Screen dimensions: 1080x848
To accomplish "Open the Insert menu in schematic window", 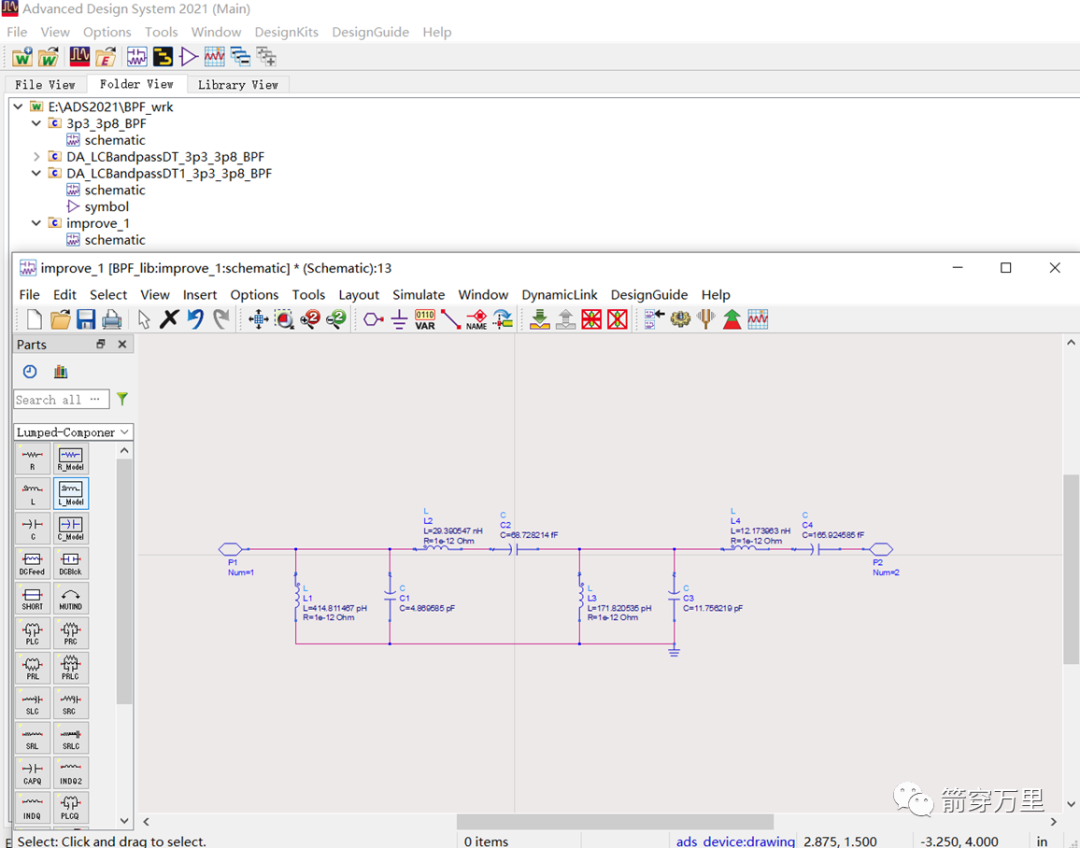I will (200, 295).
